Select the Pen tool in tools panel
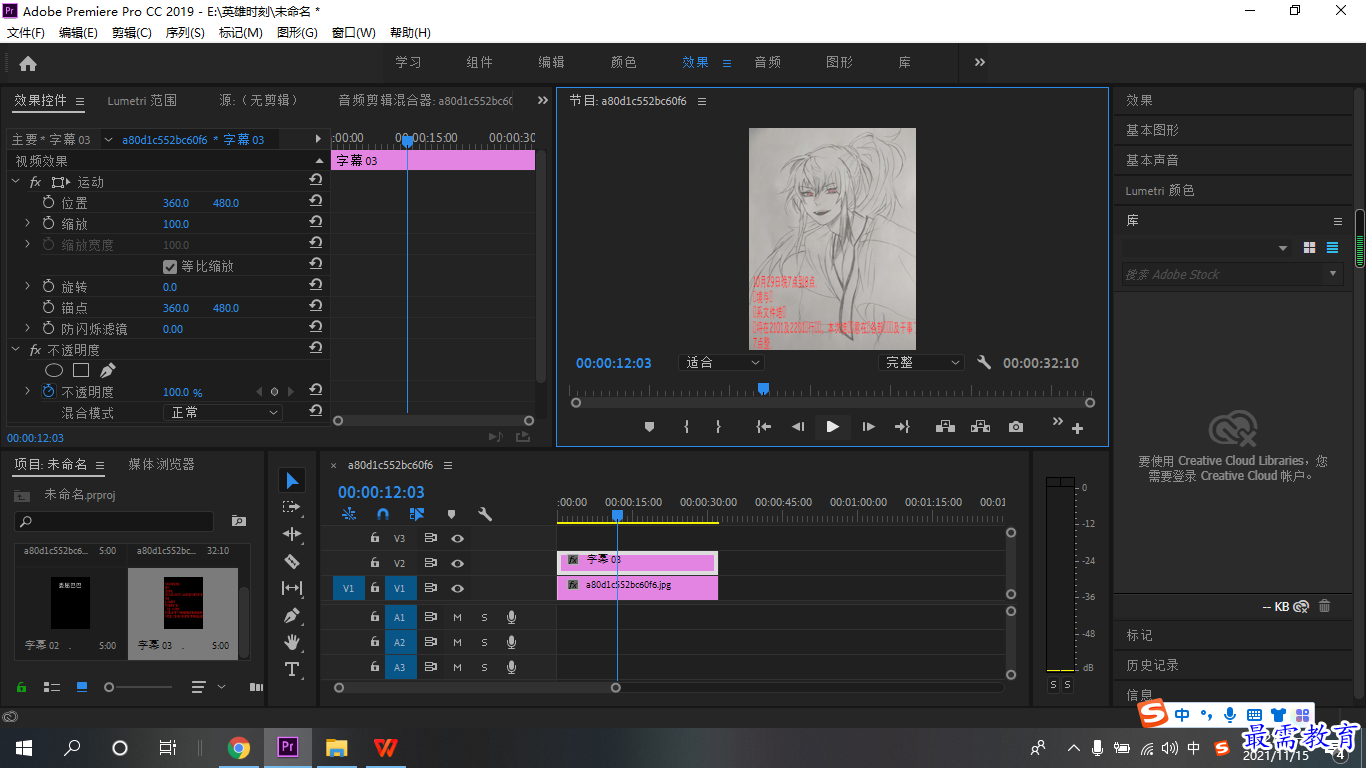This screenshot has width=1366, height=768. click(x=292, y=615)
